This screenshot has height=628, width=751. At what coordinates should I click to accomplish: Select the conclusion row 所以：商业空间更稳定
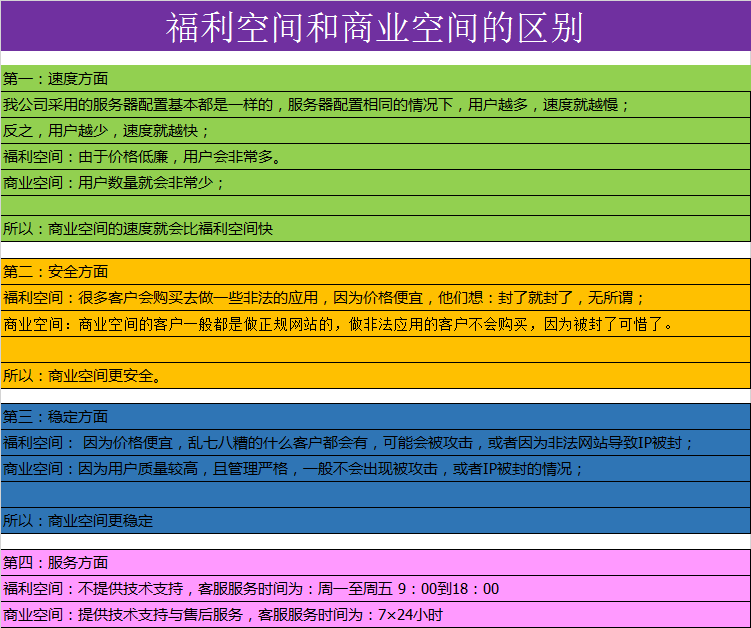(x=78, y=521)
